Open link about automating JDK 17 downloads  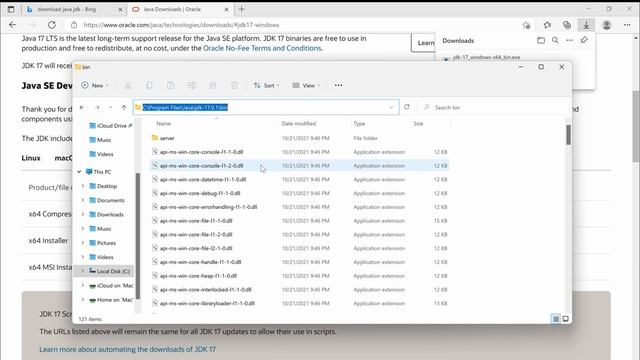coord(127,349)
